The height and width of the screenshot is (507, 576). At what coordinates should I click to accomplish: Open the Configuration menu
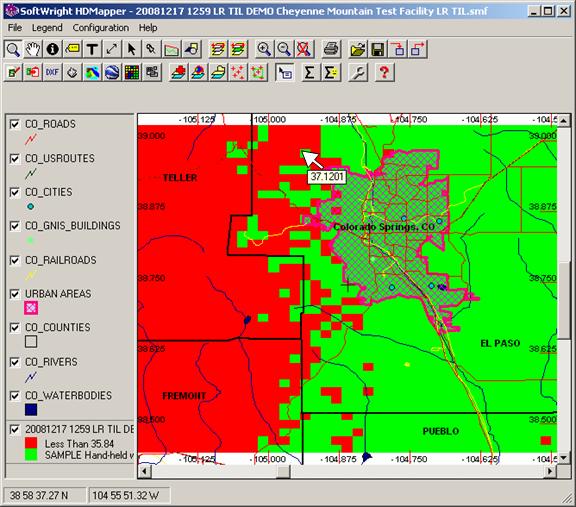[101, 28]
